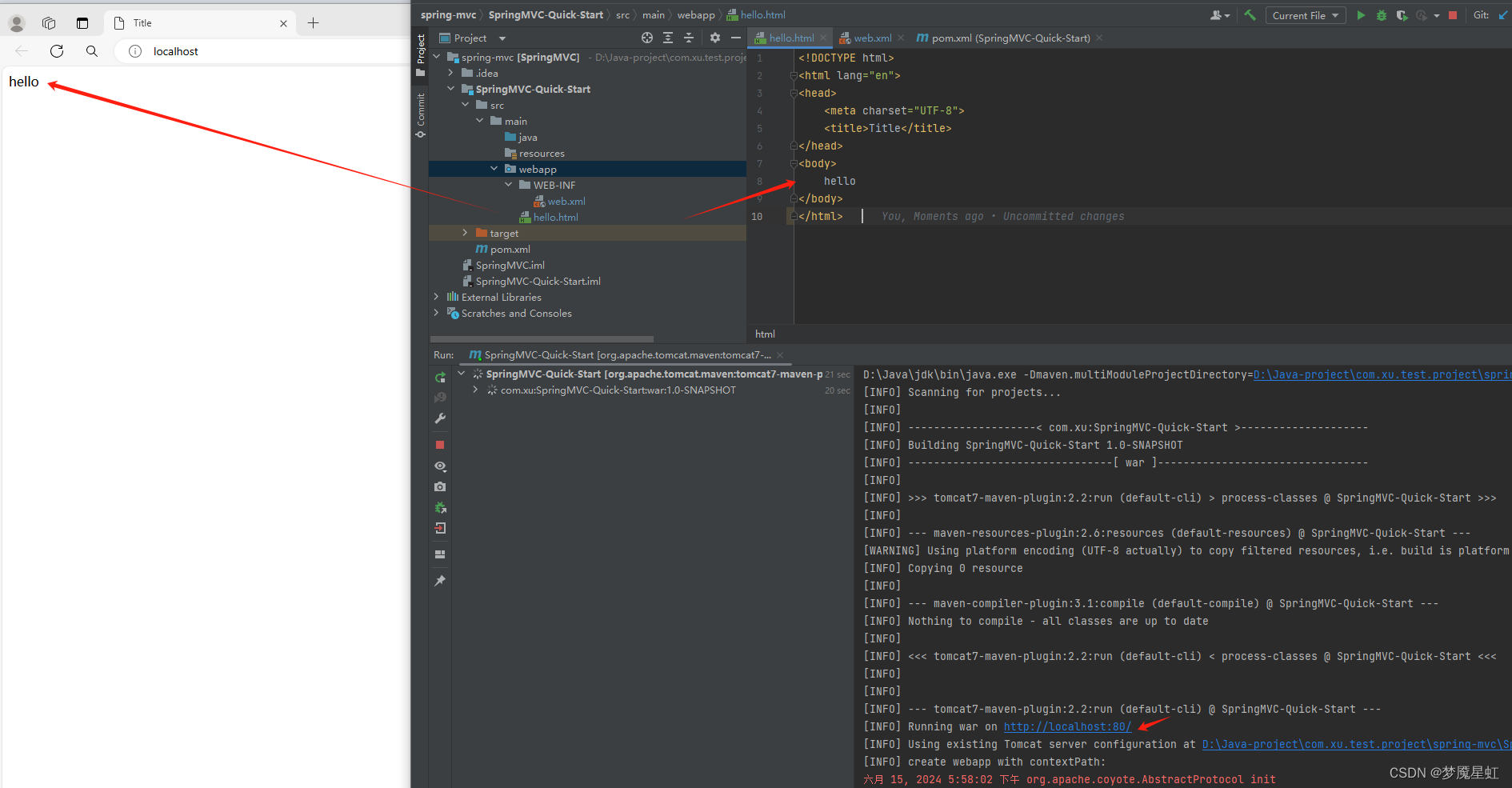
Task: Select opened file locate target icon
Action: [x=647, y=38]
